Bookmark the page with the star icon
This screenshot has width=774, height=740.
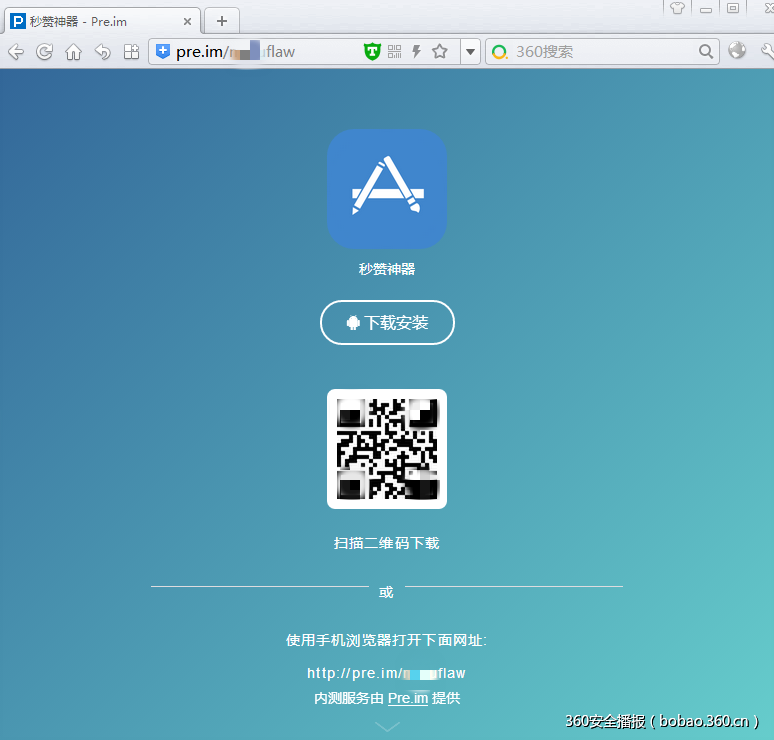point(439,52)
